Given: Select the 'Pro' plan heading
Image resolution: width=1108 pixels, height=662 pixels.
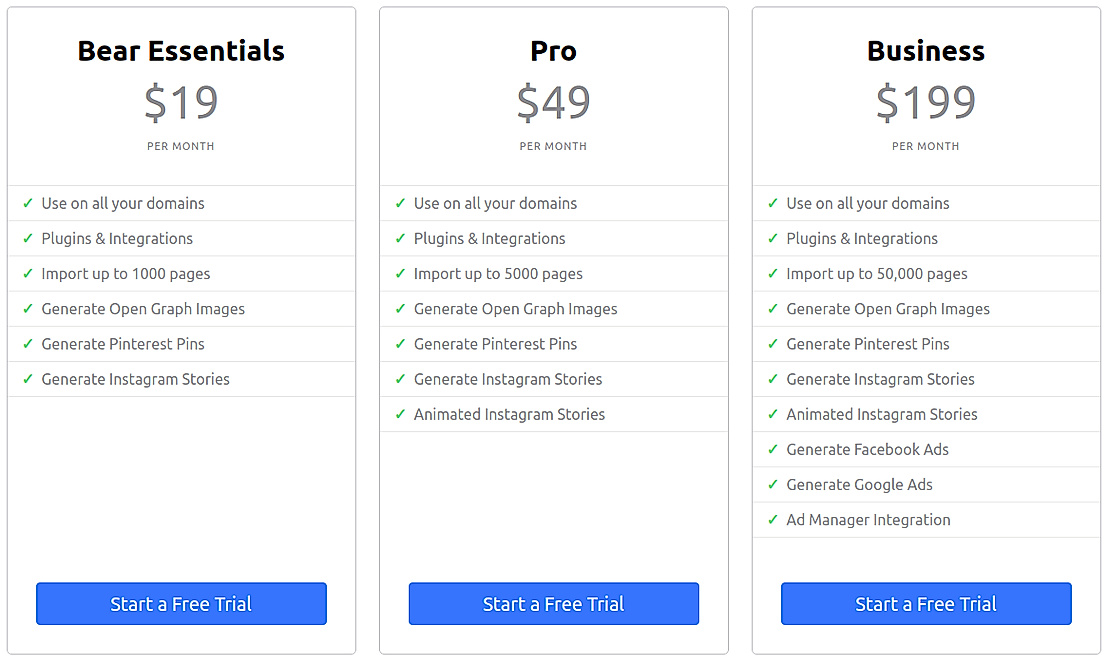Looking at the screenshot, I should (553, 50).
